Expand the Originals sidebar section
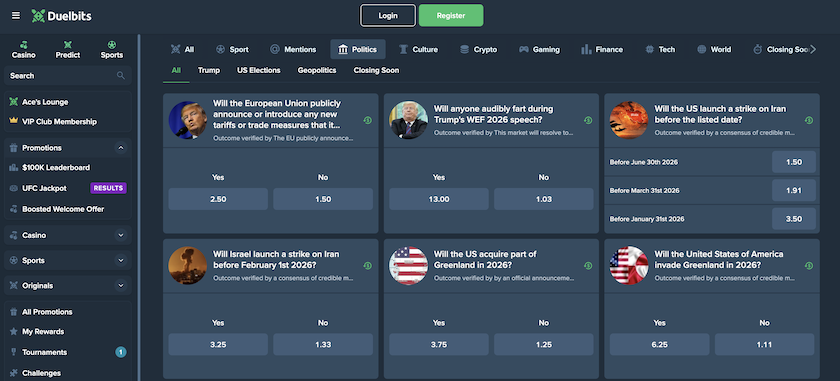Viewport: 840px width, 381px height. tap(121, 286)
